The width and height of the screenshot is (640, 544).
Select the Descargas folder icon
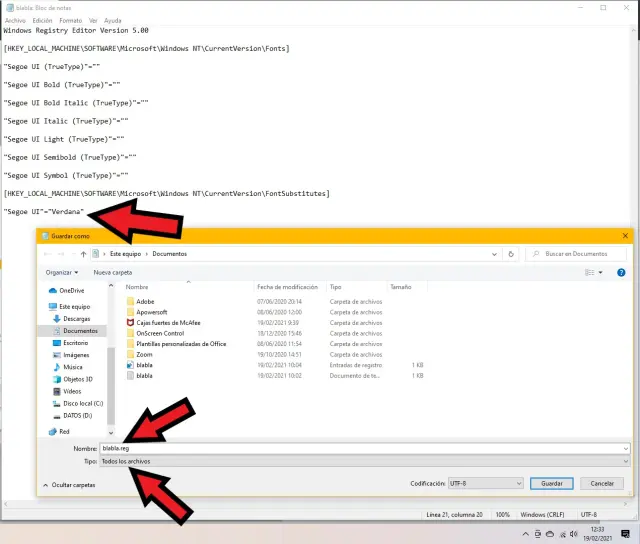tap(55, 318)
